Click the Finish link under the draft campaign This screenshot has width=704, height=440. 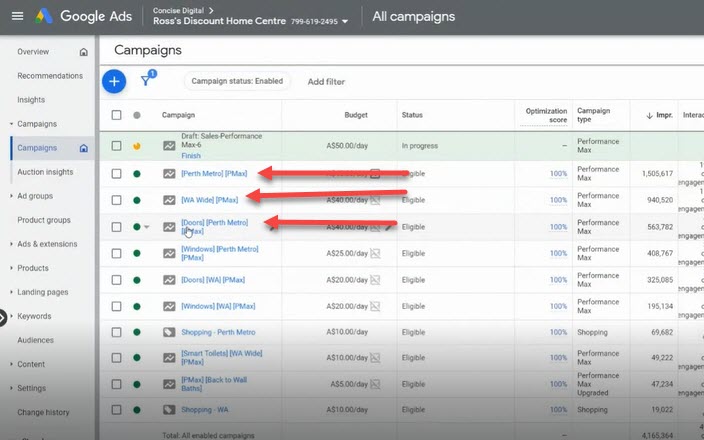click(191, 156)
